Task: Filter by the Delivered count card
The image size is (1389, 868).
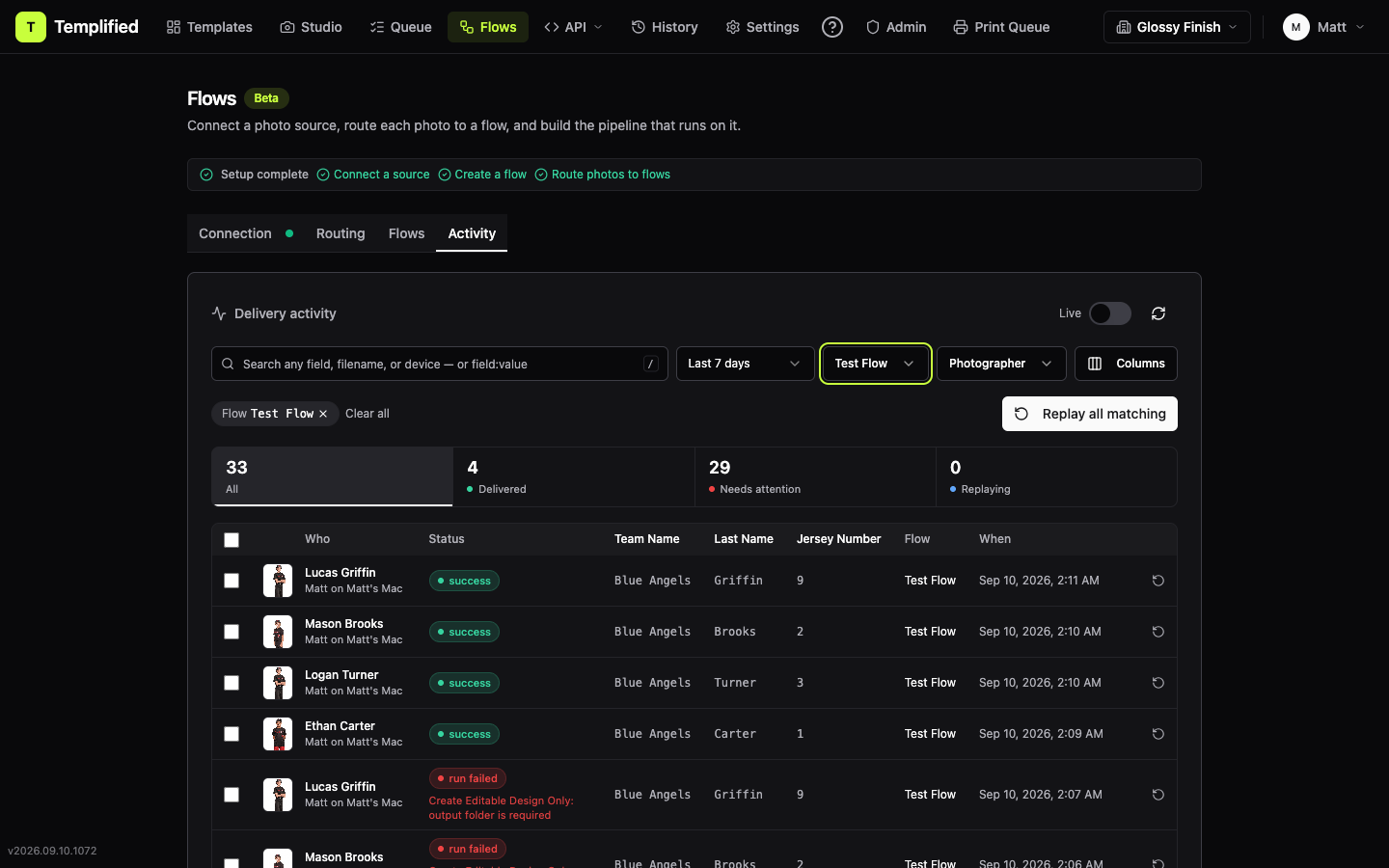Action: (574, 476)
